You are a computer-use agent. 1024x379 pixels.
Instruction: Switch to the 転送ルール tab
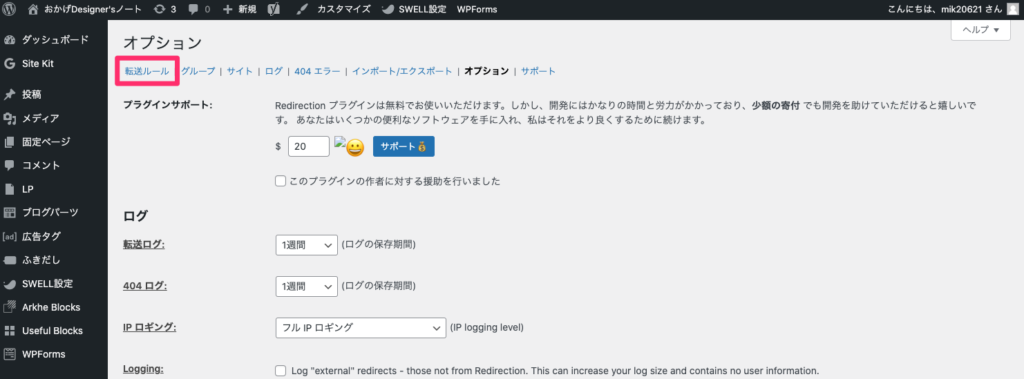click(x=147, y=71)
